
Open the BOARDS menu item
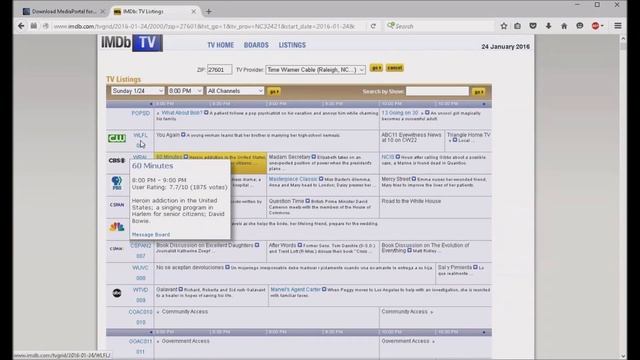pyautogui.click(x=256, y=45)
